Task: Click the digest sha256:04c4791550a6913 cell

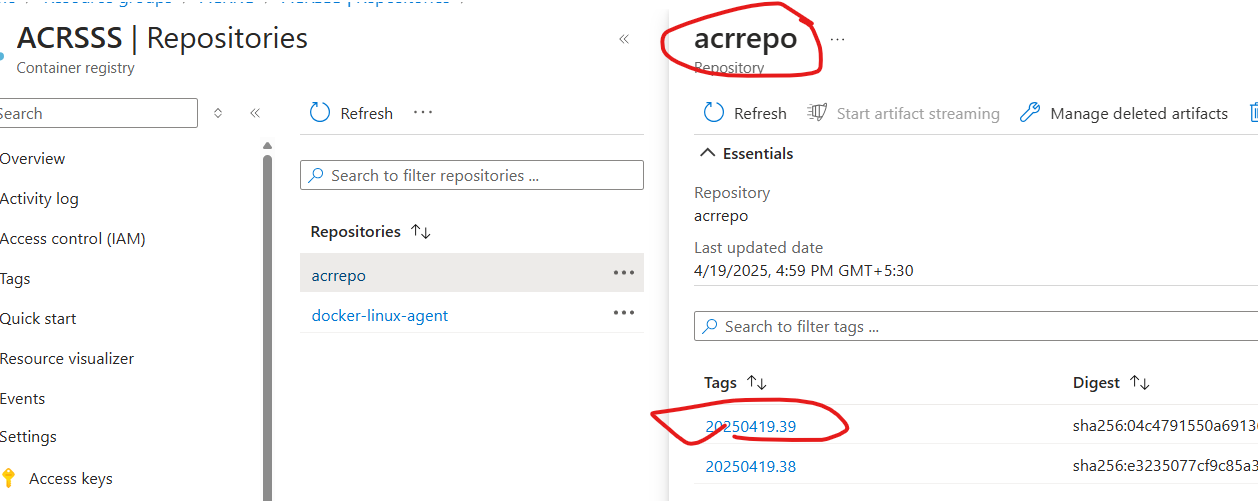Action: [1165, 426]
